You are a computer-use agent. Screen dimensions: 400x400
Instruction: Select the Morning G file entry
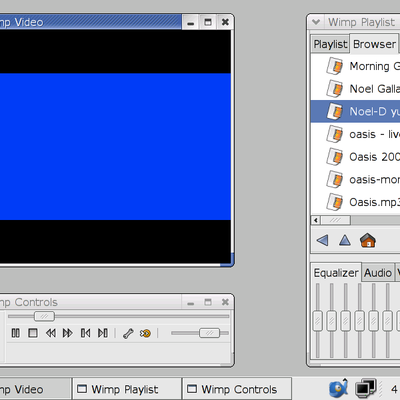(x=355, y=66)
